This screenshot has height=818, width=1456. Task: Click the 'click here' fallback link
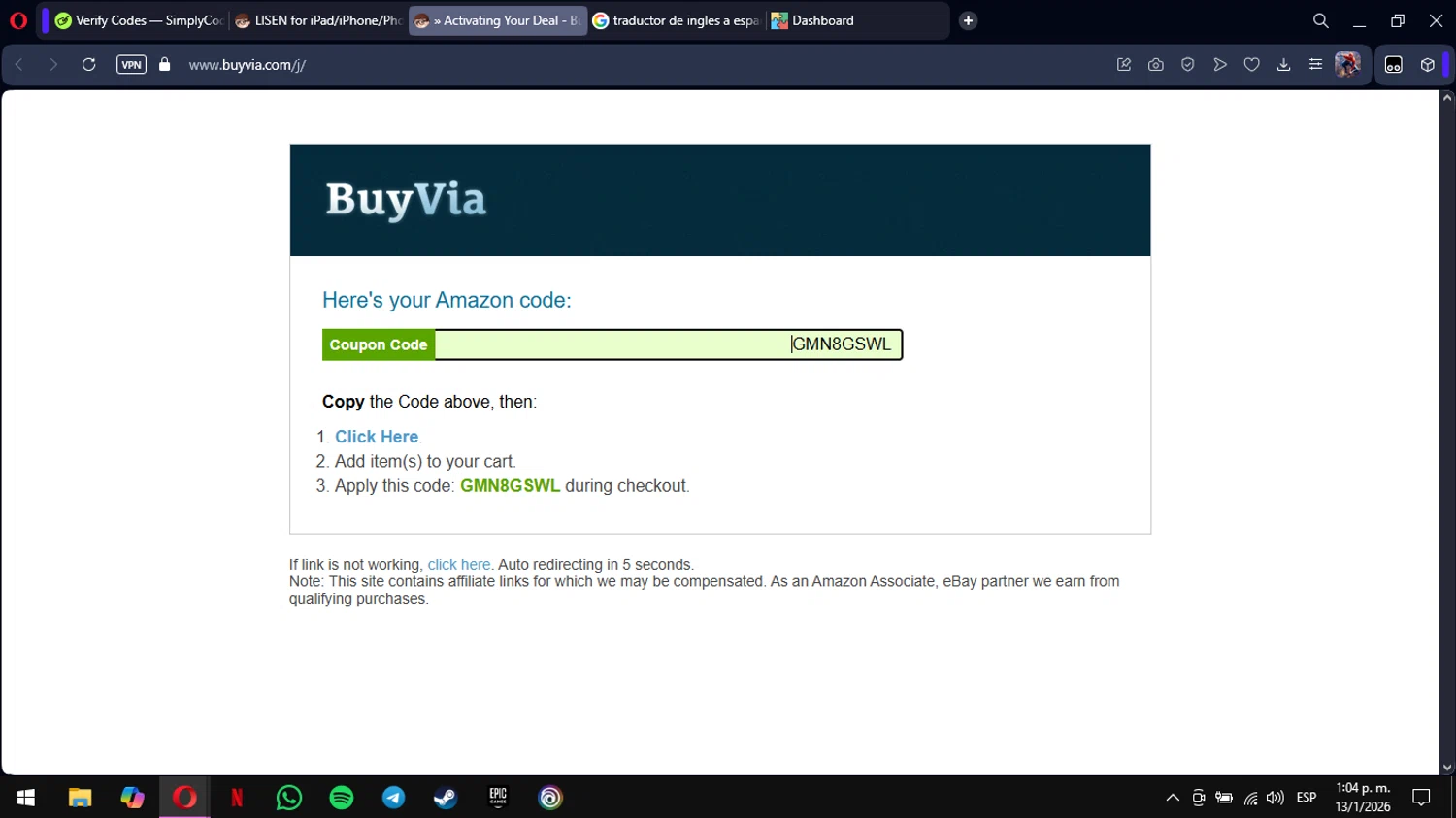point(459,565)
